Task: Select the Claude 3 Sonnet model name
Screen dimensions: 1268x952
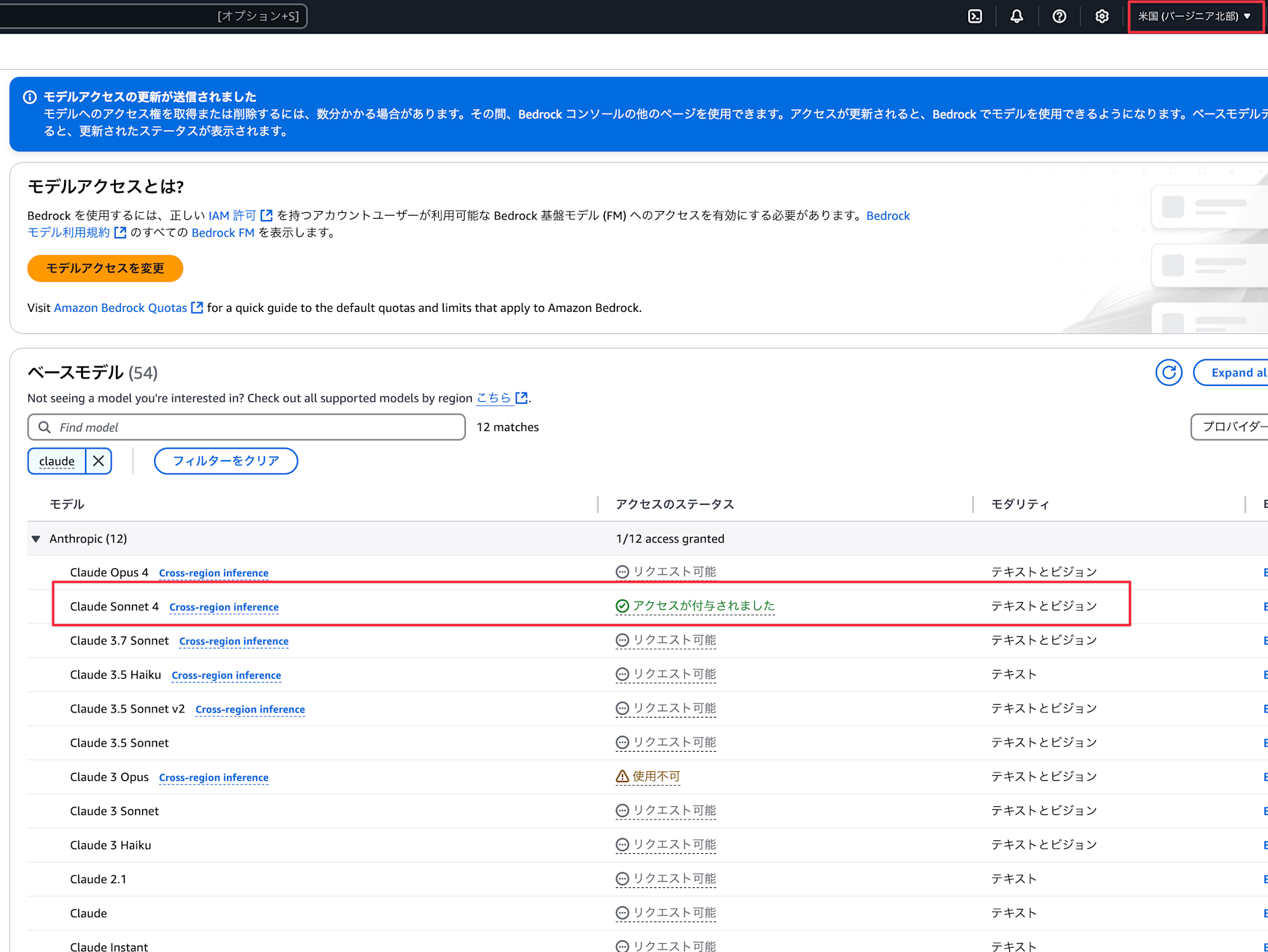Action: (114, 811)
